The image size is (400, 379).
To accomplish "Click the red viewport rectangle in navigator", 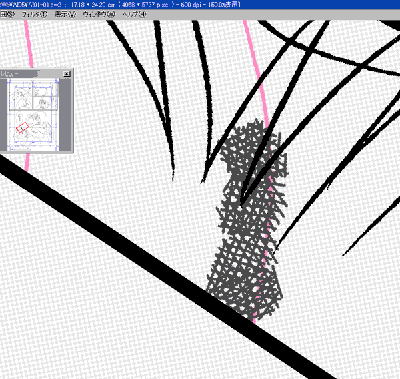I will 22,127.
